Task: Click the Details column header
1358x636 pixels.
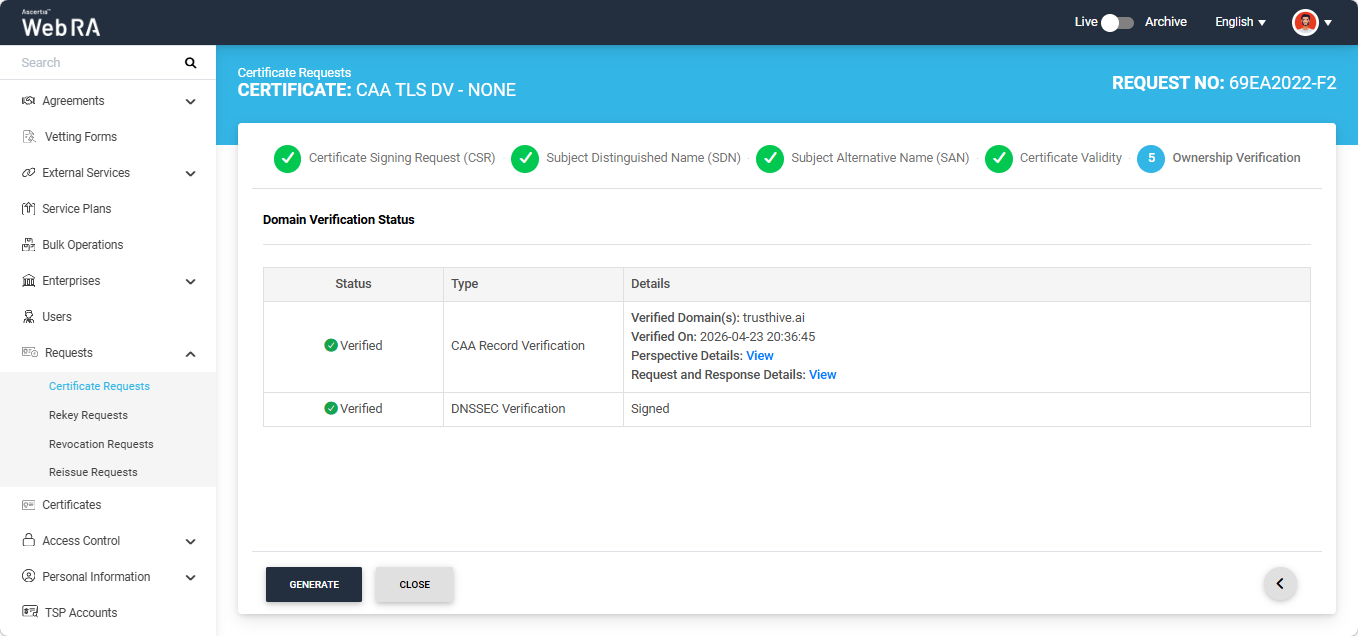Action: (967, 284)
